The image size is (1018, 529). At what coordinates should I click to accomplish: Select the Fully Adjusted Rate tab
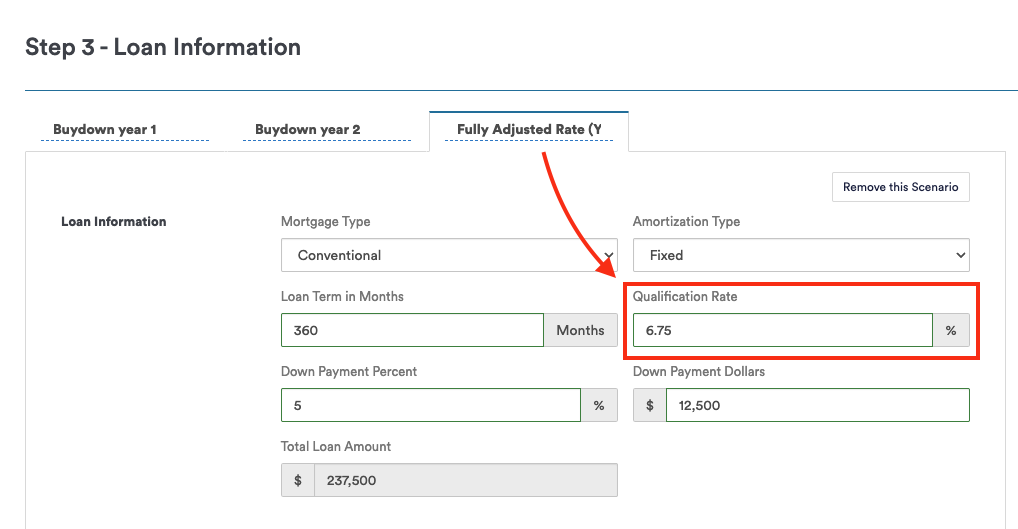(x=529, y=130)
